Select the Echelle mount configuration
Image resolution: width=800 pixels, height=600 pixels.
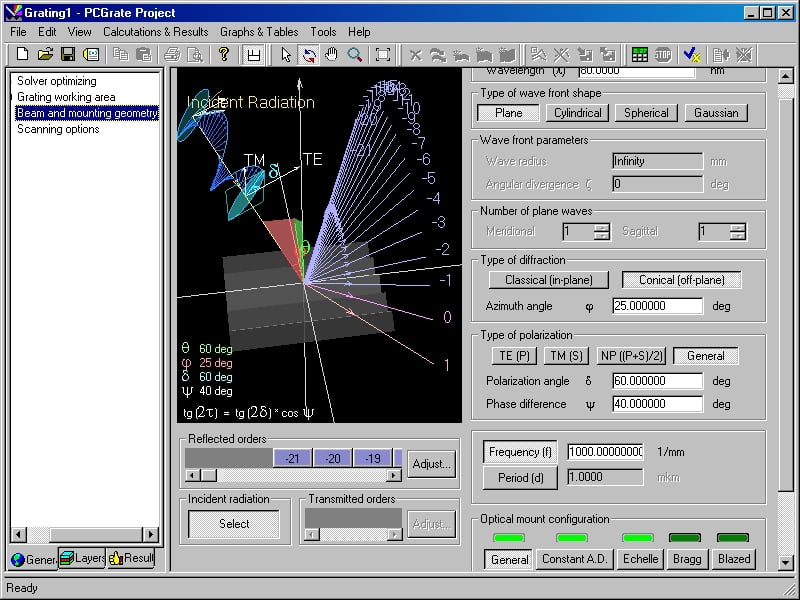[x=640, y=559]
